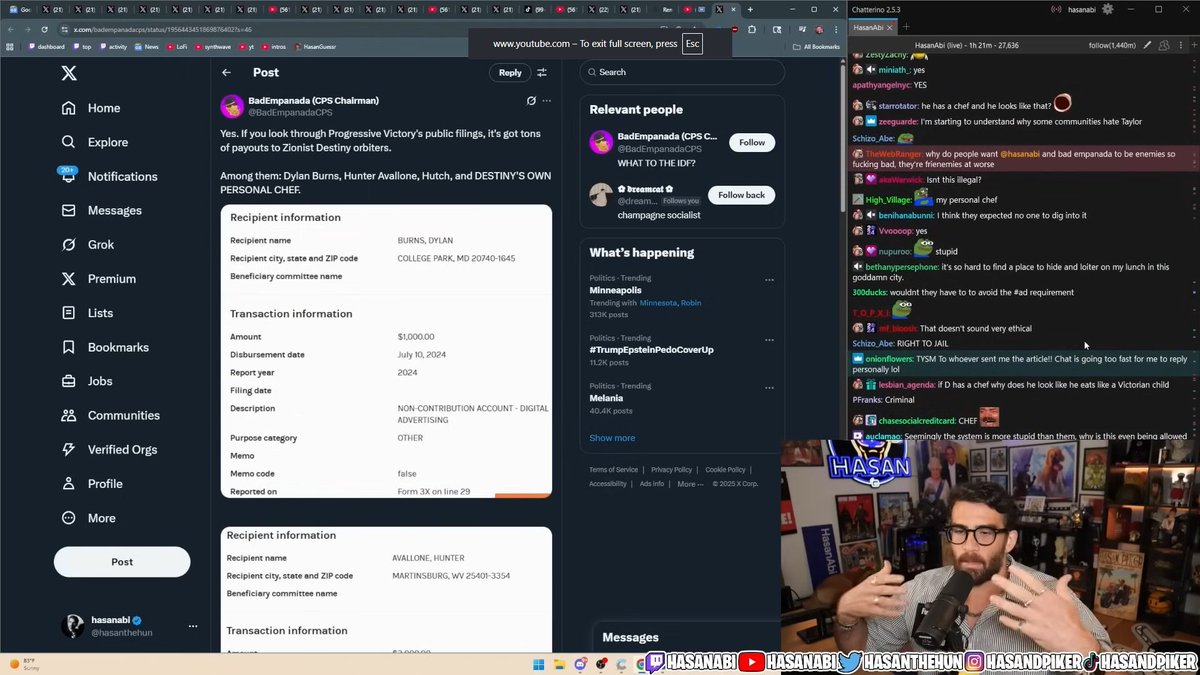Viewport: 1200px width, 675px height.
Task: Open Explore in X sidebar
Action: coord(95,142)
